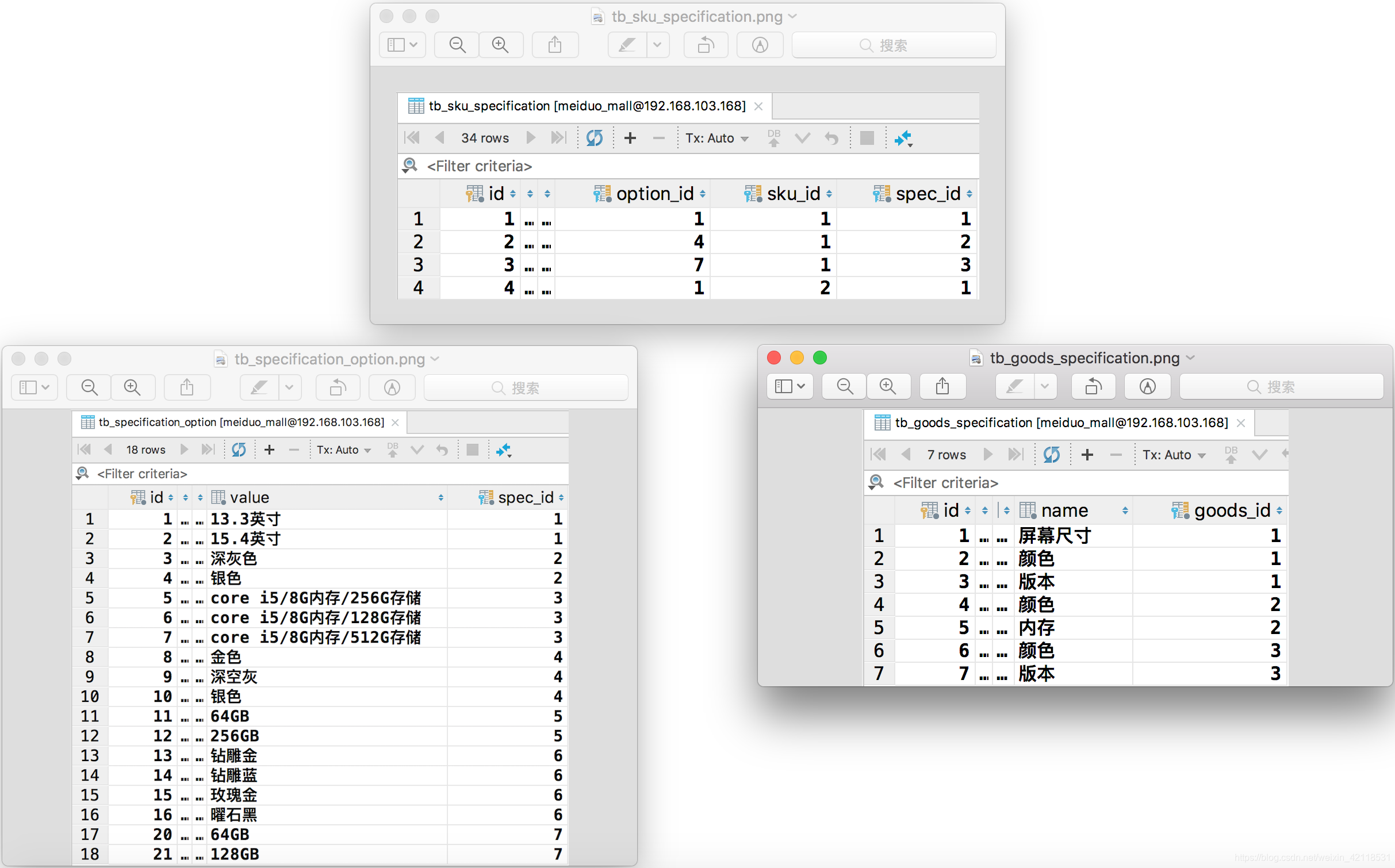This screenshot has width=1395, height=868.
Task: Zoom out in tb_goods_specification.png window
Action: coord(845,386)
